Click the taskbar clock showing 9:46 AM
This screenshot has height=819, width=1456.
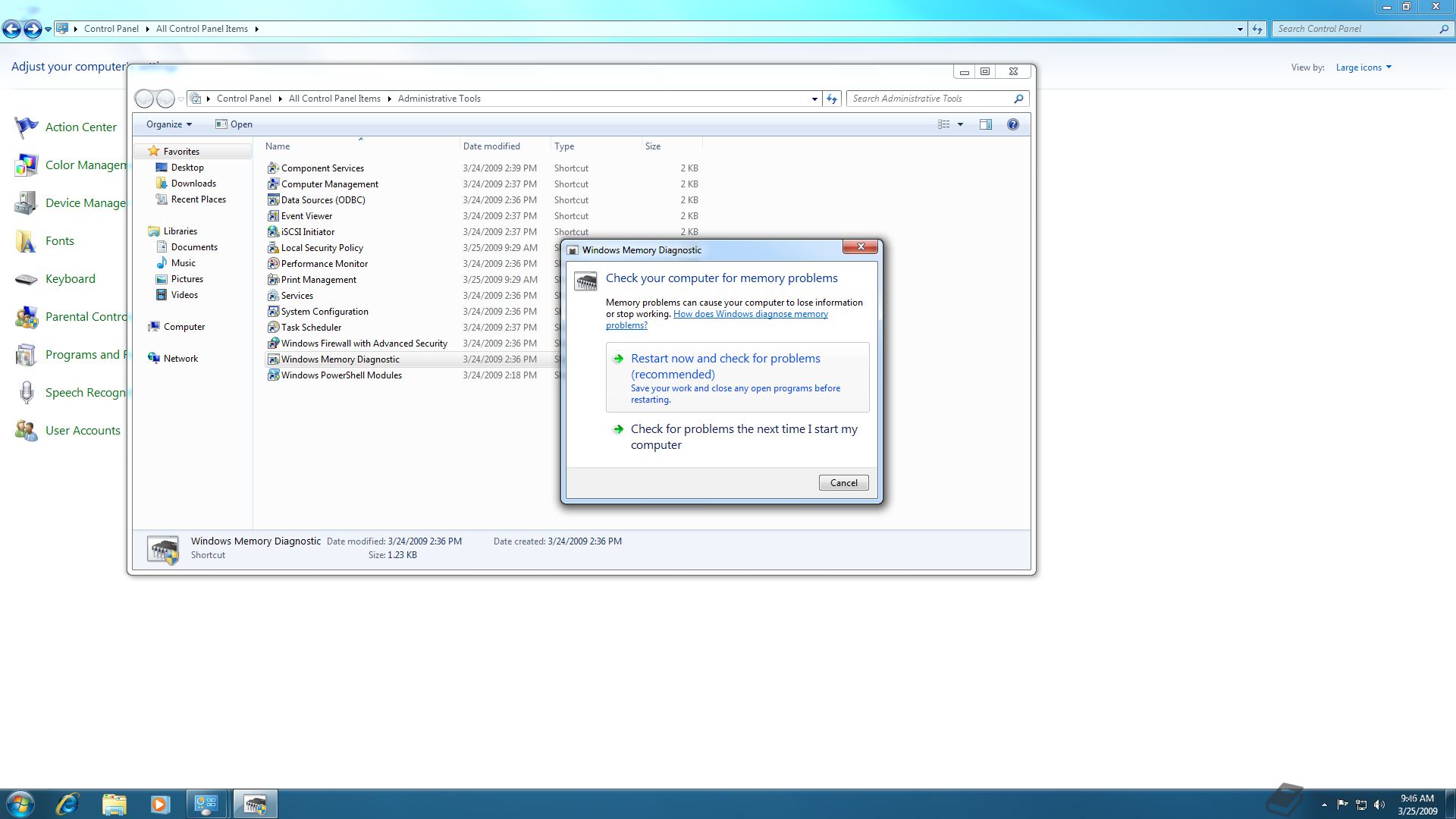[x=1417, y=805]
